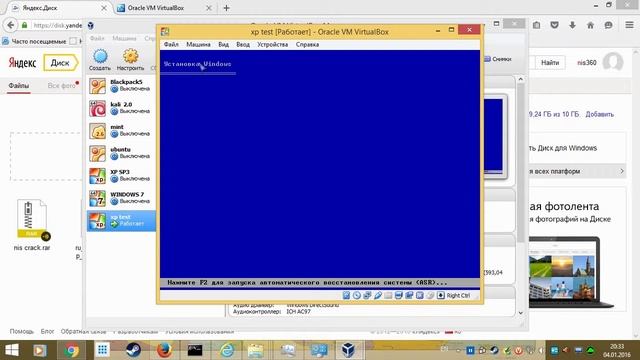
Task: Select mint virtual machine
Action: 121,131
